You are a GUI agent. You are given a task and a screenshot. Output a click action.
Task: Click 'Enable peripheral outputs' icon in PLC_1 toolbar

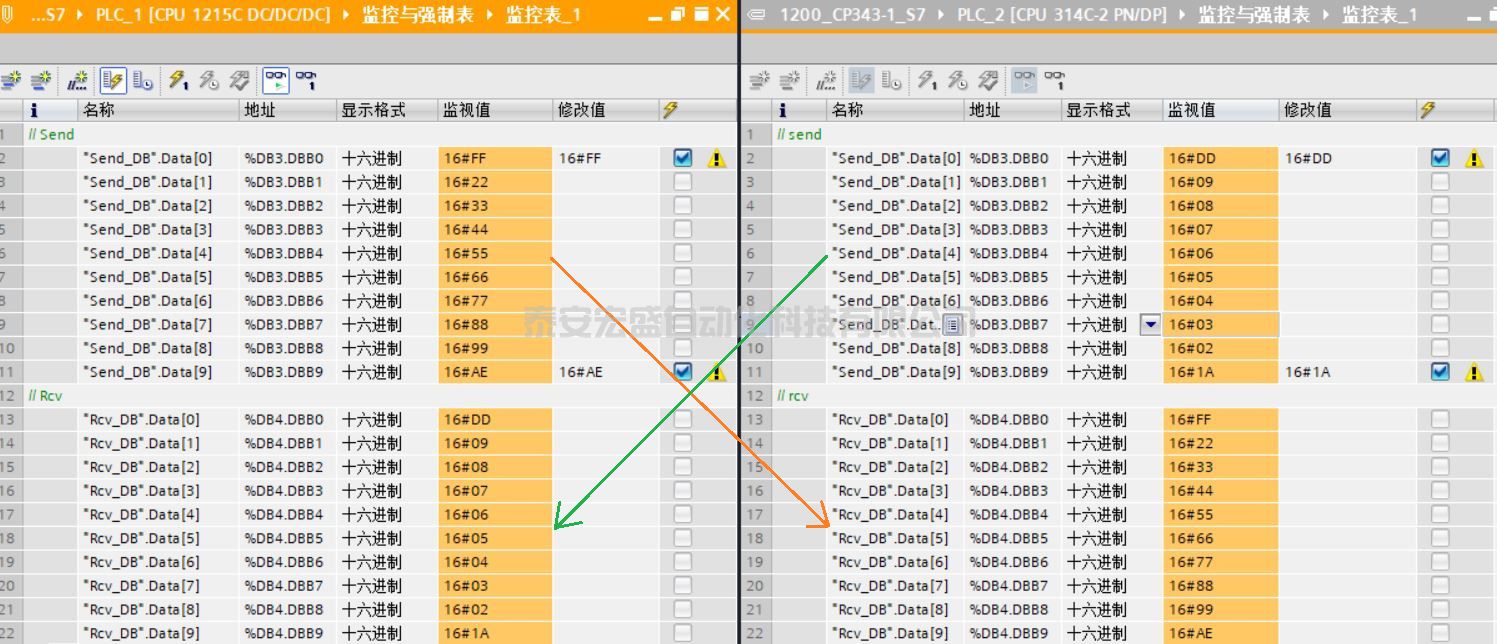coord(239,81)
